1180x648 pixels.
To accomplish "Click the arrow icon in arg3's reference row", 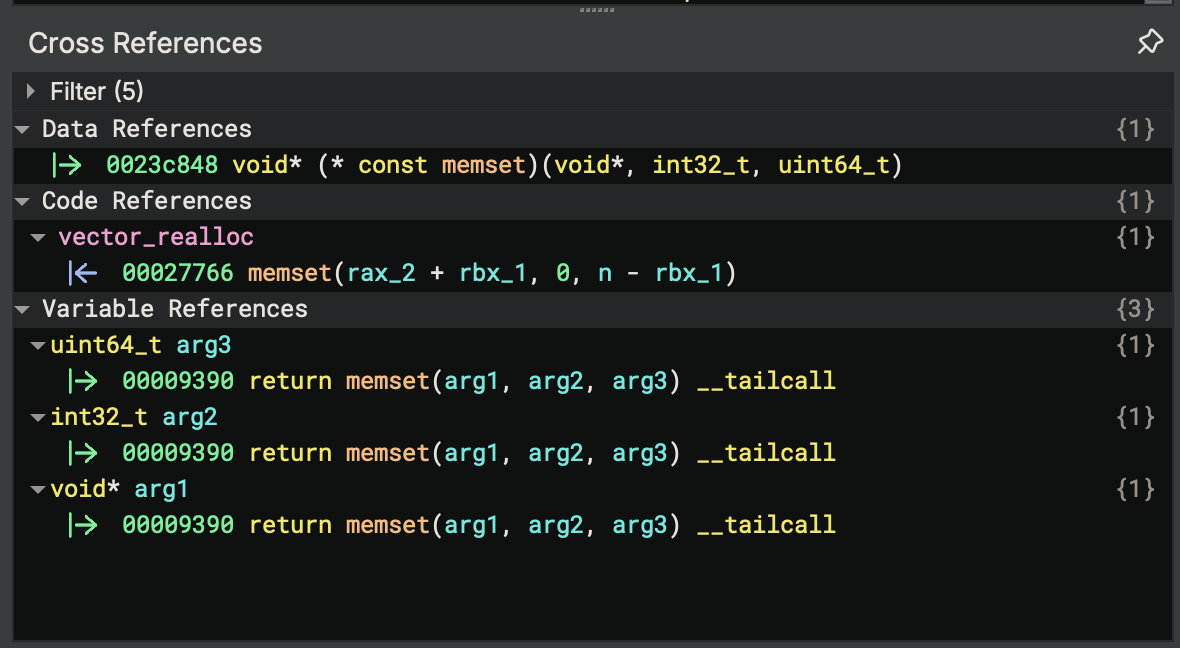I will (x=83, y=381).
